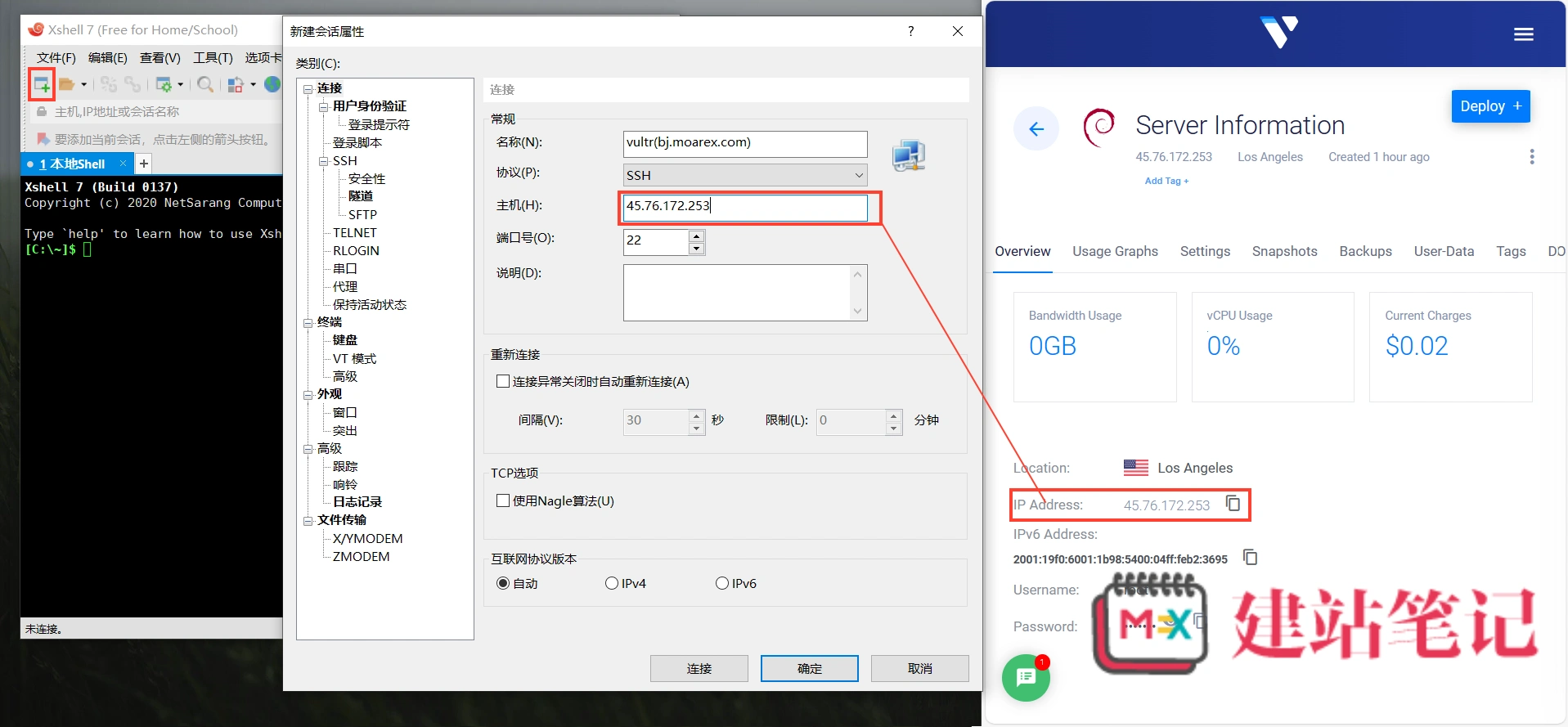
Task: Select ZMODEM in the category tree
Action: (361, 557)
